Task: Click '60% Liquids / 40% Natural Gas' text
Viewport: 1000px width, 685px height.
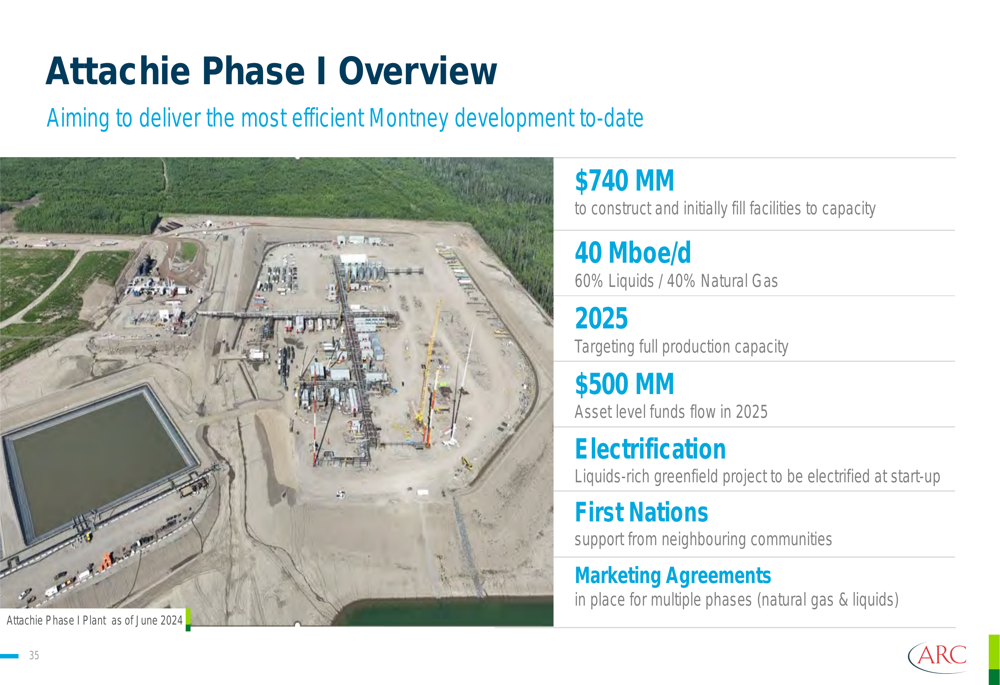Action: pyautogui.click(x=676, y=281)
